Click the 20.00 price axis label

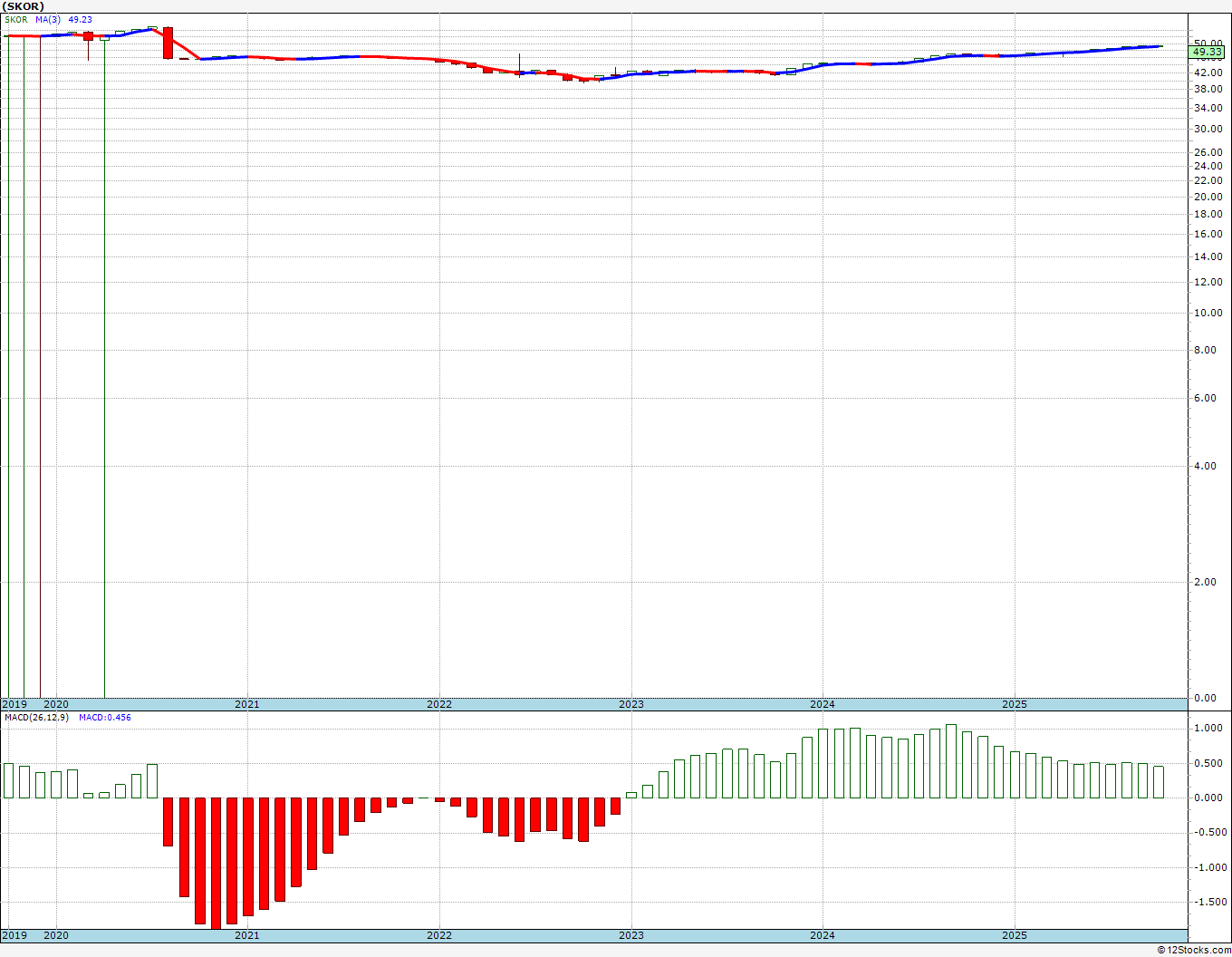[1208, 197]
